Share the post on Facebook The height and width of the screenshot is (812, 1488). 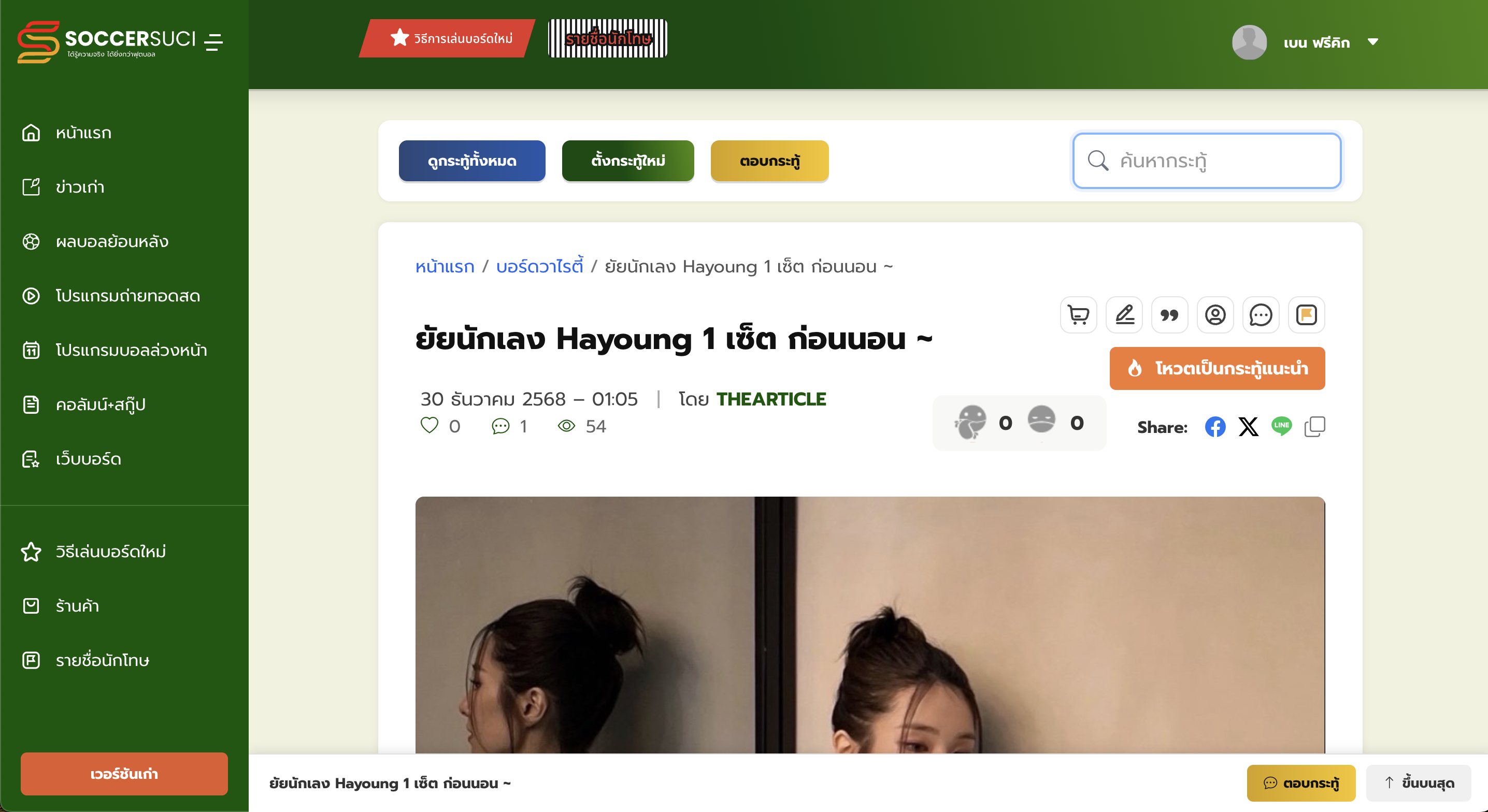click(1215, 427)
